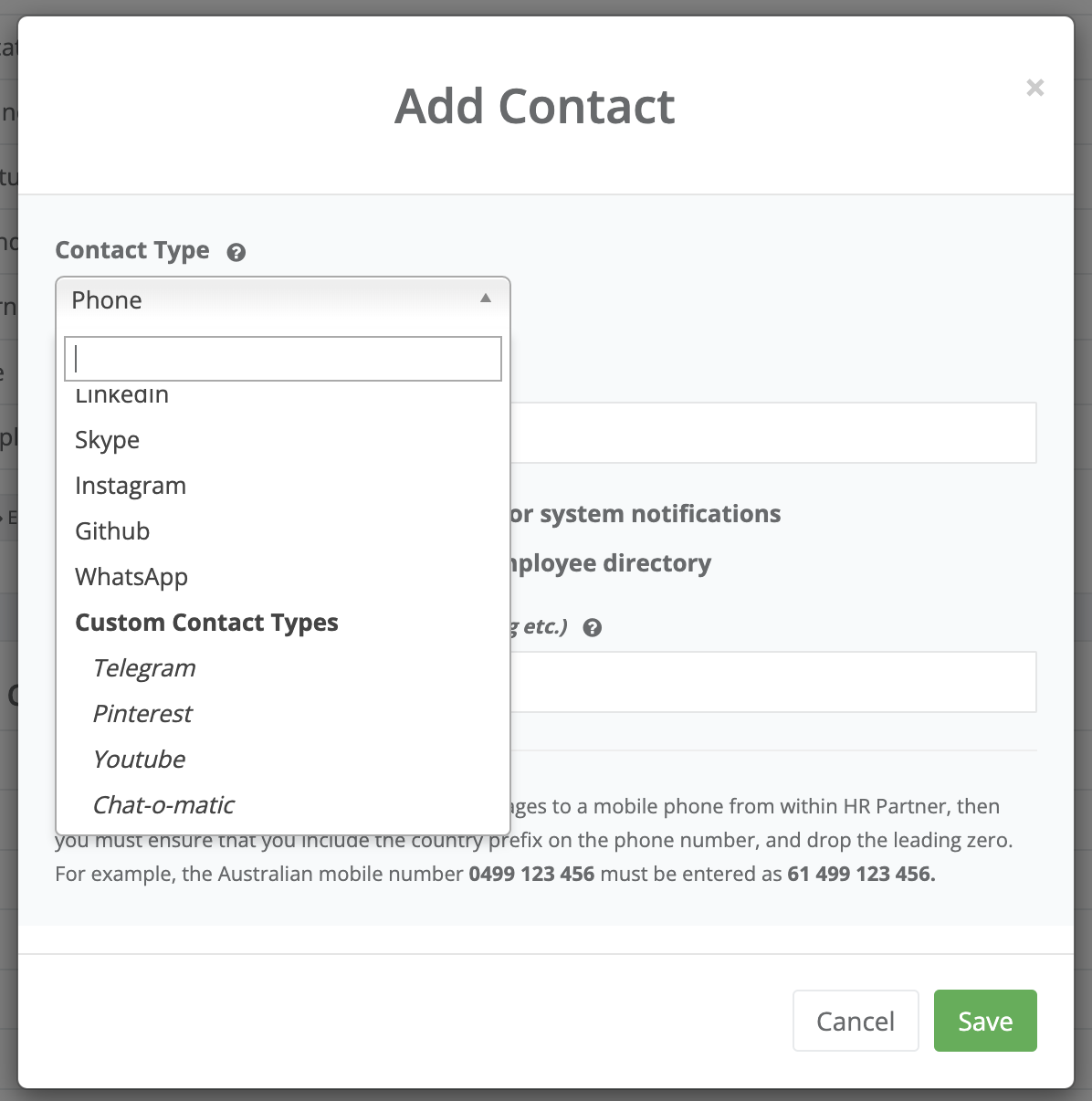The height and width of the screenshot is (1101, 1092).
Task: Select WhatsApp contact type
Action: (x=131, y=577)
